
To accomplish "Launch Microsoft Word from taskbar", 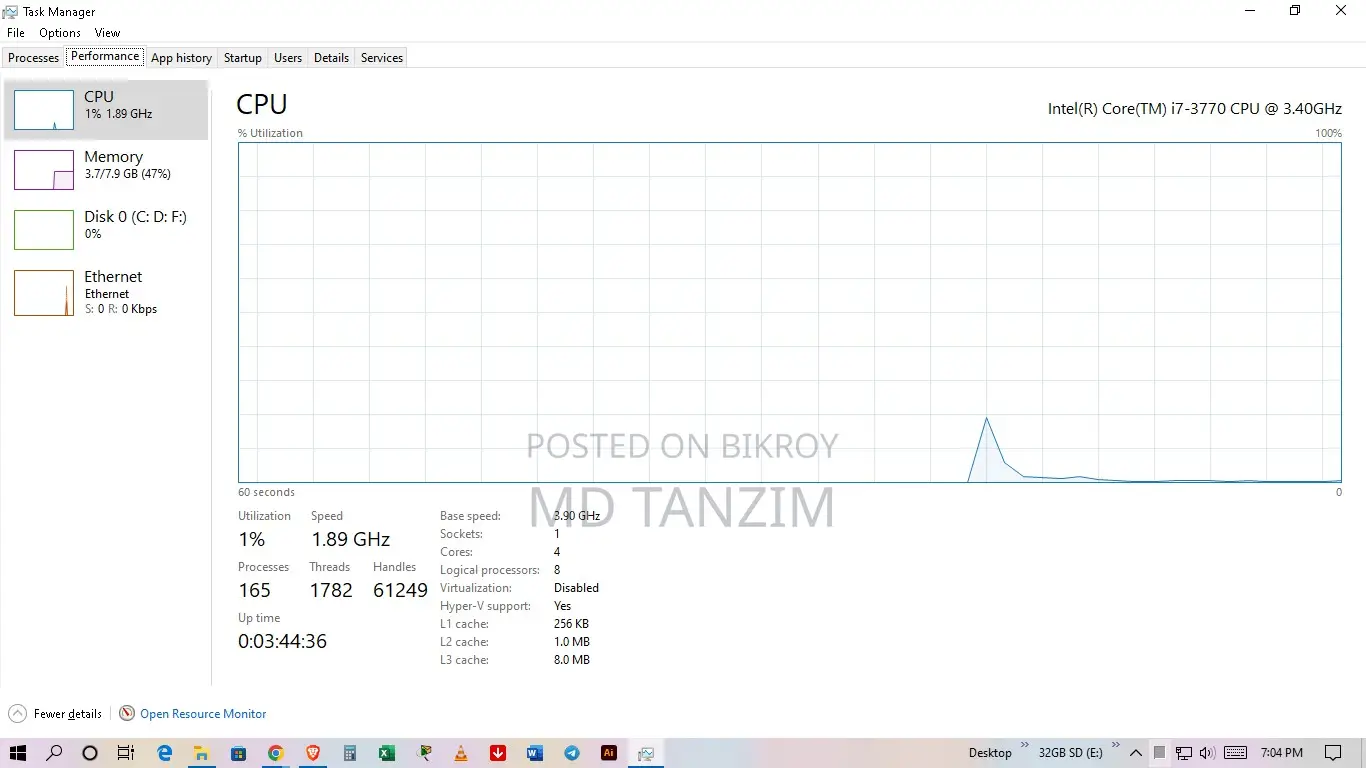I will (x=534, y=753).
